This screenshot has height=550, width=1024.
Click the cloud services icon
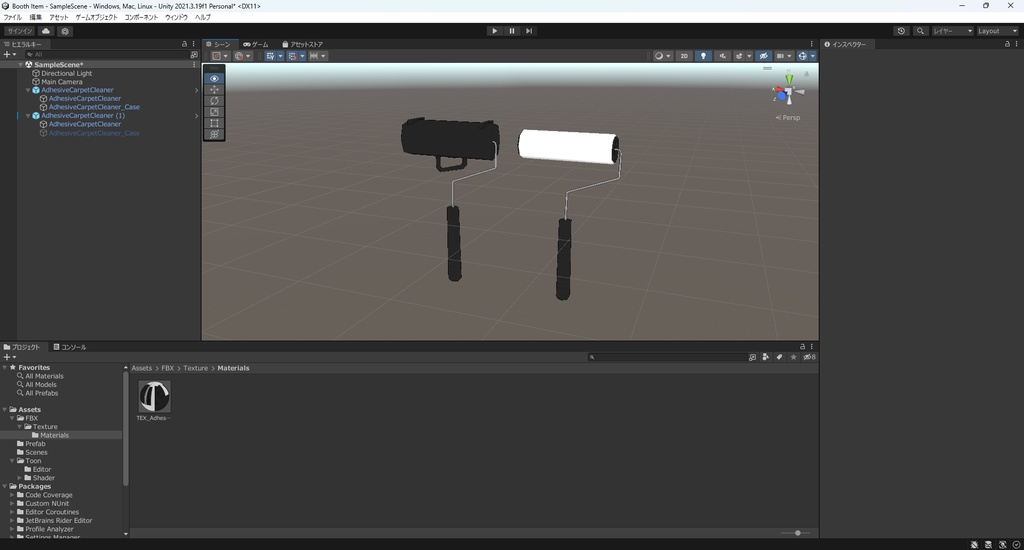[46, 31]
